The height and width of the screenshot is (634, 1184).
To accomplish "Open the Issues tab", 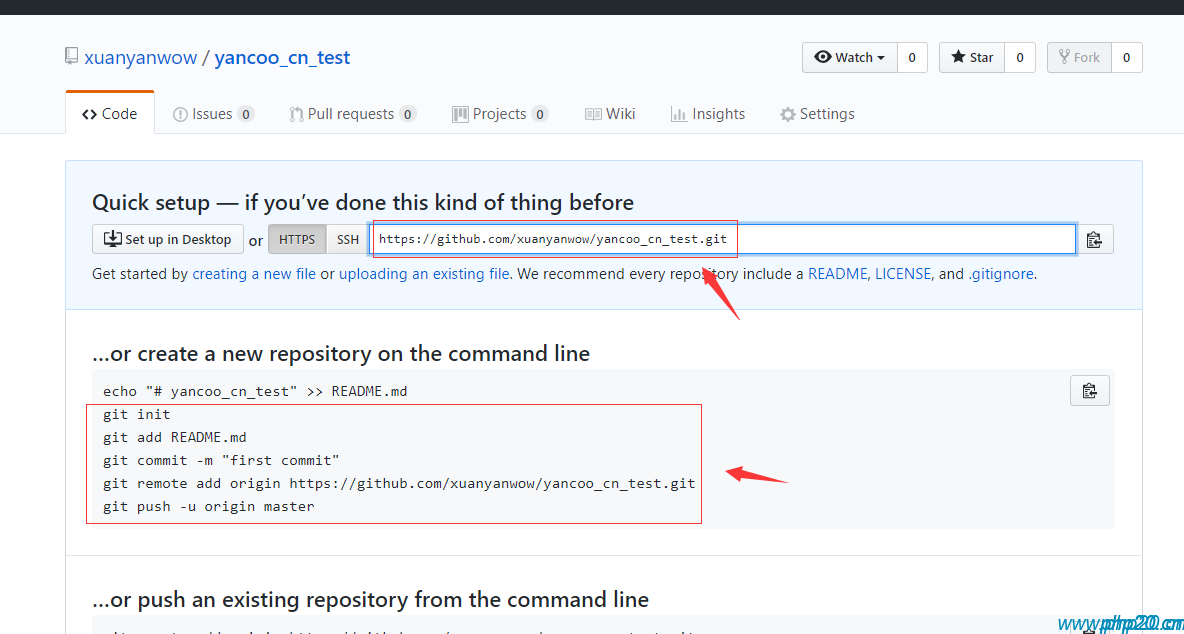I will pyautogui.click(x=214, y=114).
